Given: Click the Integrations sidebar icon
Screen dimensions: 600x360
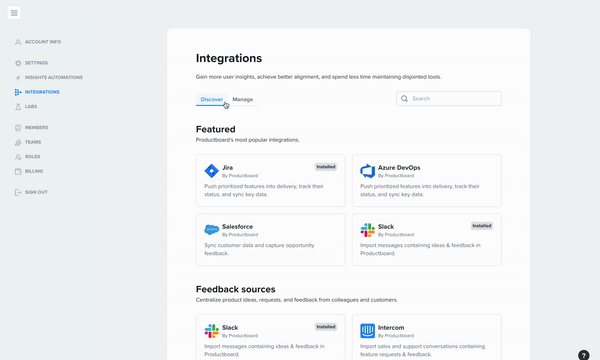Looking at the screenshot, I should tap(18, 92).
